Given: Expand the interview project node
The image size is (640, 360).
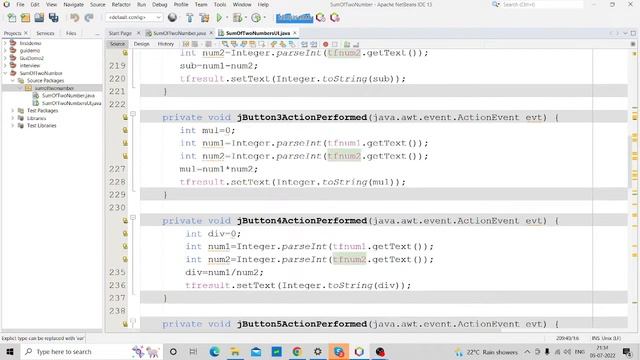Looking at the screenshot, I should pos(5,65).
